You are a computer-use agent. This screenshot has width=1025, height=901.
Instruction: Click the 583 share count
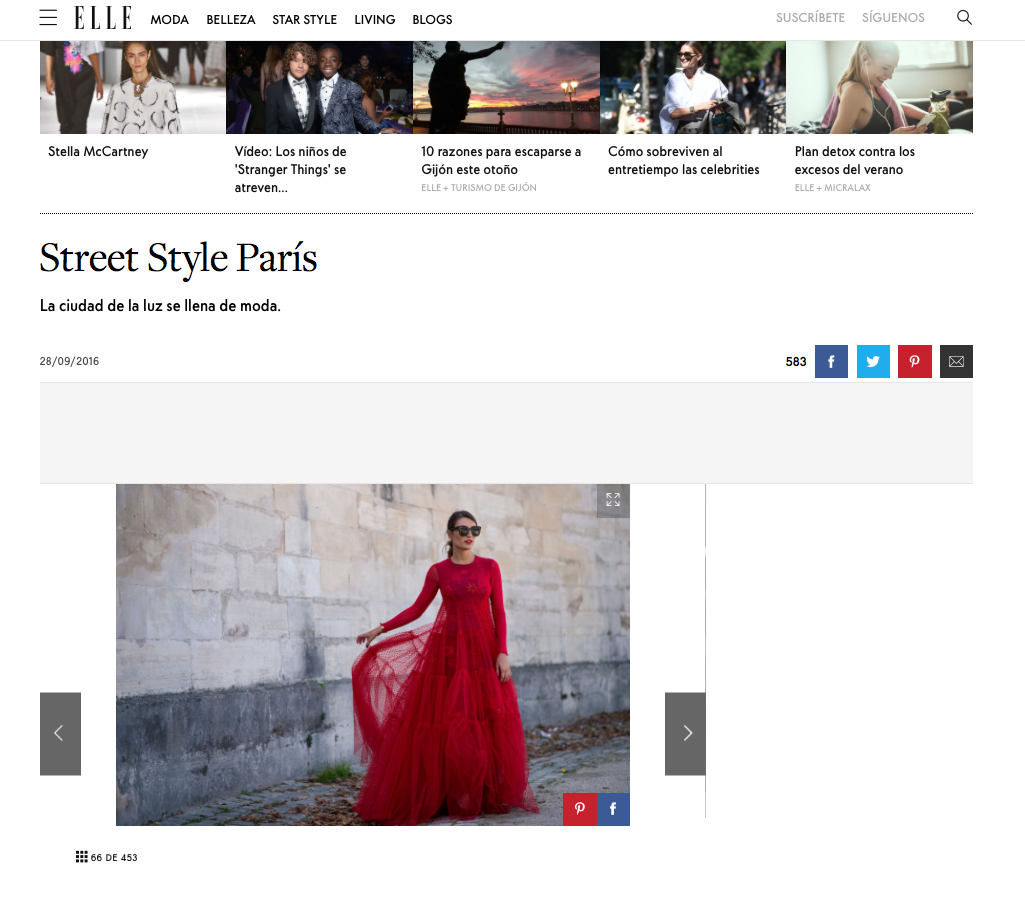pos(796,362)
